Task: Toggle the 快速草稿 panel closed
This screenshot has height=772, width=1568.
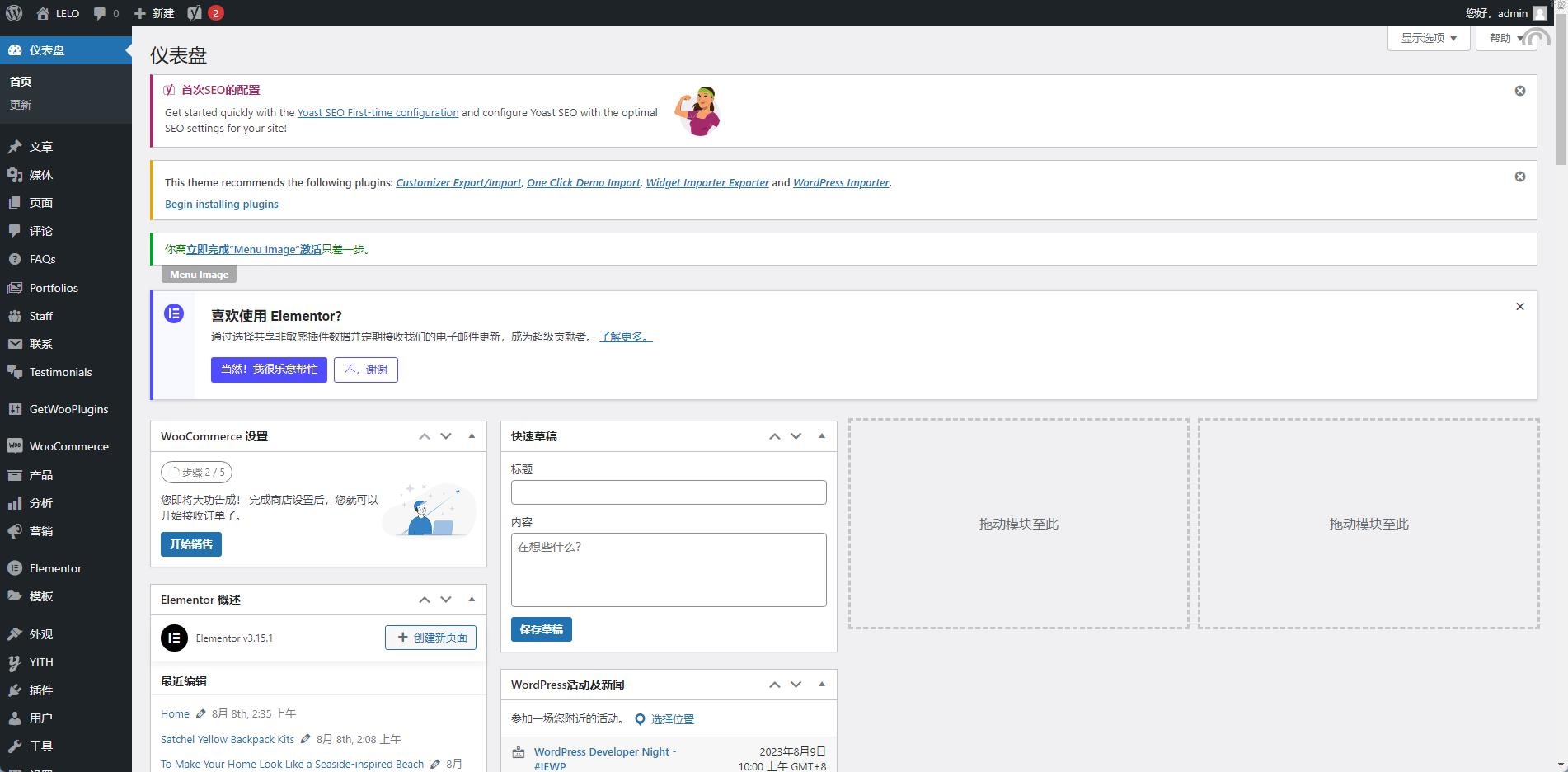Action: click(821, 436)
